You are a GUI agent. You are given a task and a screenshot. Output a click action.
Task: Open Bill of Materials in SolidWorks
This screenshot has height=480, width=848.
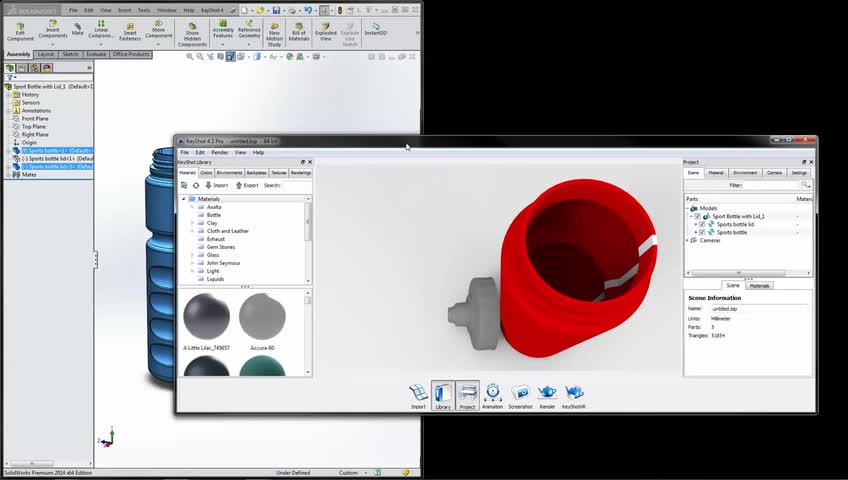(299, 32)
